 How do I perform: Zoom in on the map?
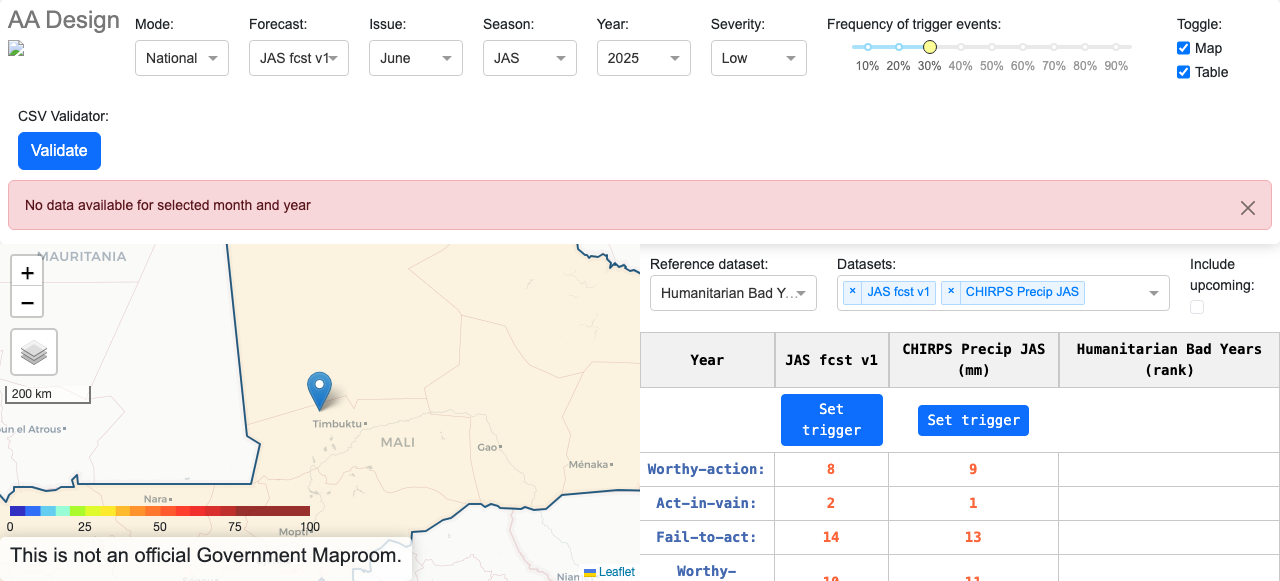tap(26, 271)
